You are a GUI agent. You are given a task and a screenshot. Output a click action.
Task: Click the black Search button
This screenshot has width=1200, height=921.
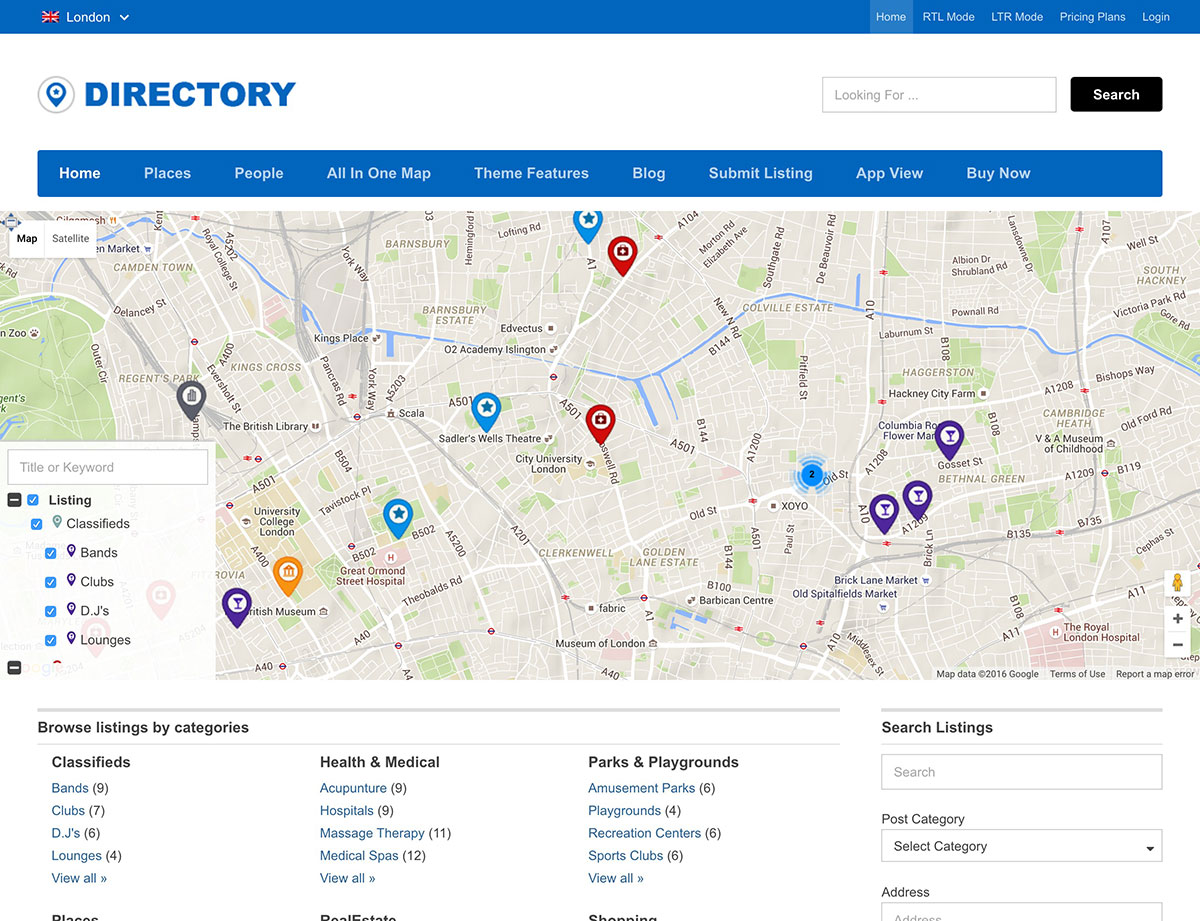[x=1116, y=94]
